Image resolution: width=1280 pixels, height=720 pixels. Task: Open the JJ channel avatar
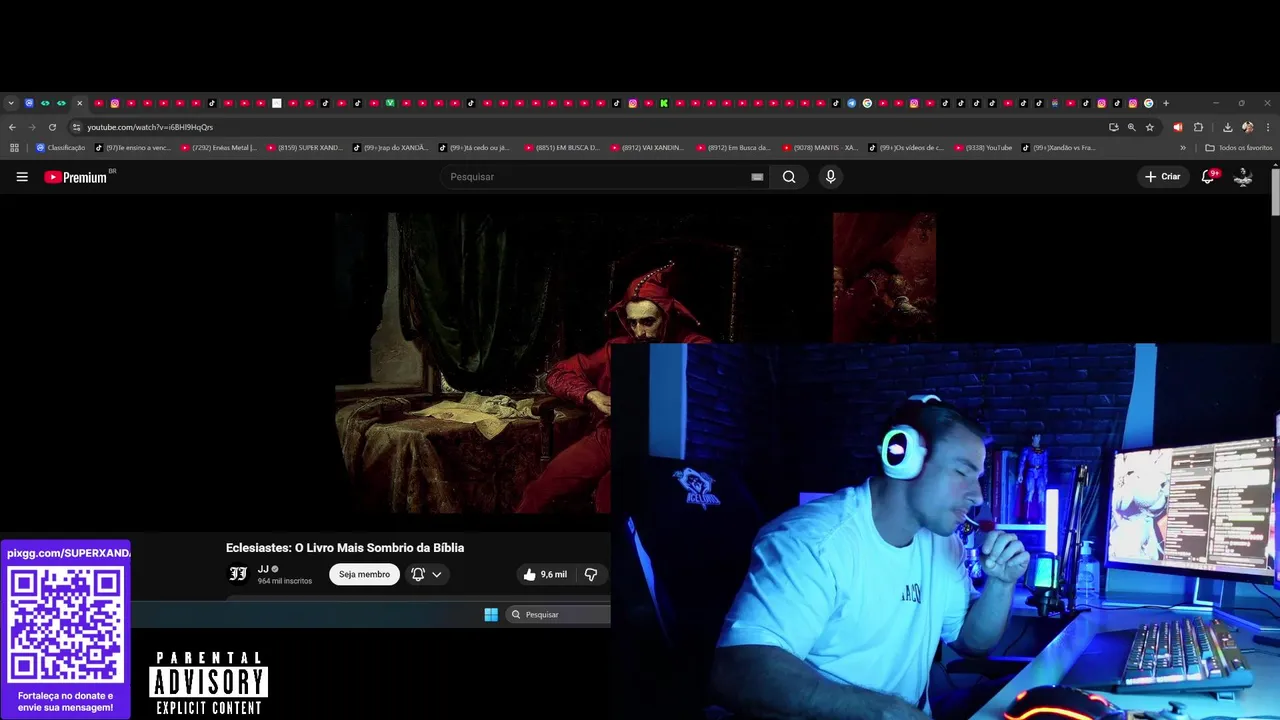coord(238,574)
